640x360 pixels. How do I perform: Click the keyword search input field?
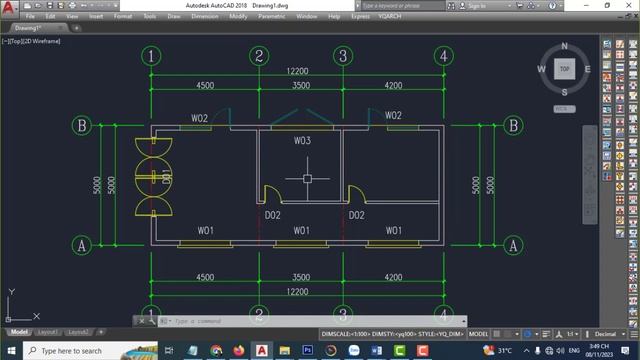point(403,6)
